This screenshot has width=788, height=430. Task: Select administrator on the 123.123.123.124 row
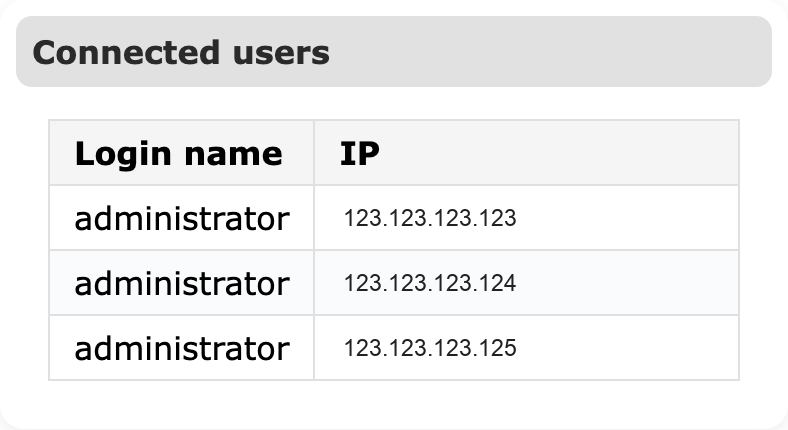(x=181, y=283)
